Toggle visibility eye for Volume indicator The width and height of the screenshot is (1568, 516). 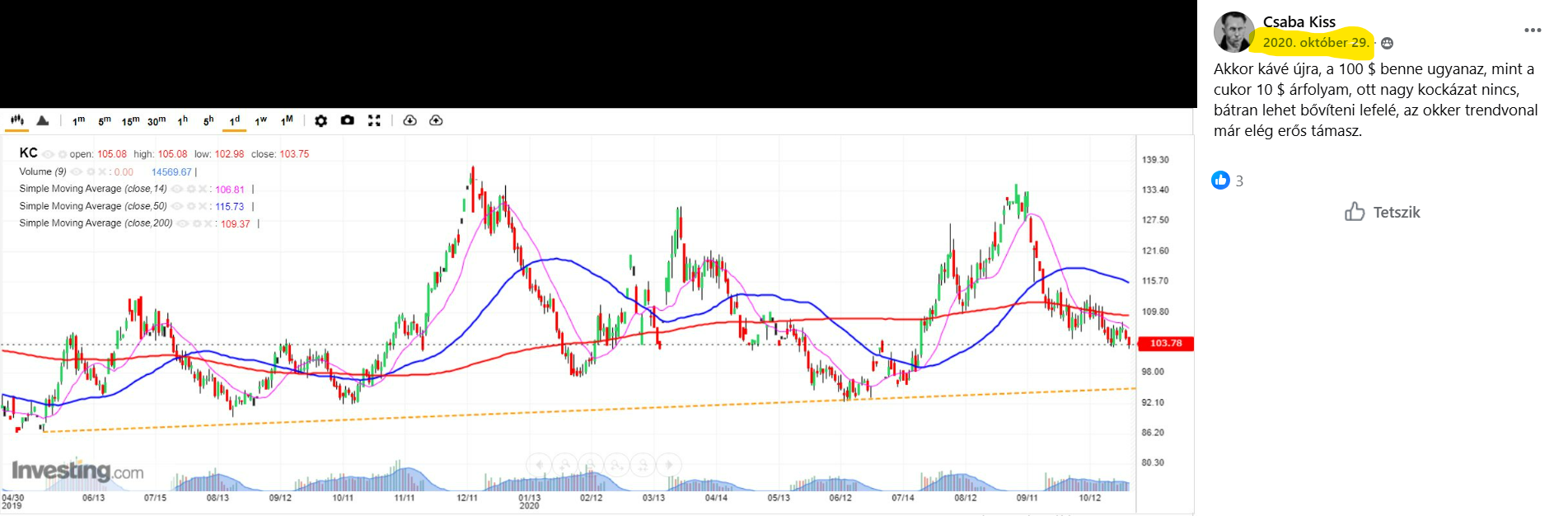(x=77, y=172)
